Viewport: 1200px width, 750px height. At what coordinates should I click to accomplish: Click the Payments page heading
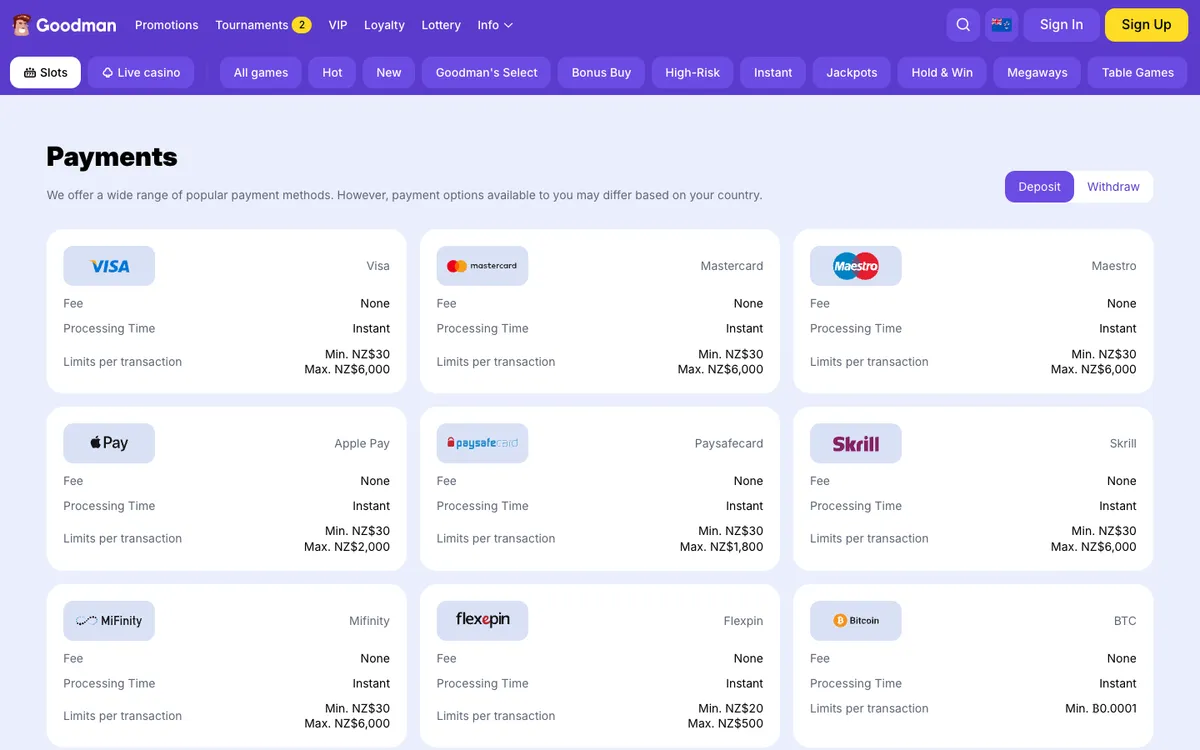tap(112, 157)
